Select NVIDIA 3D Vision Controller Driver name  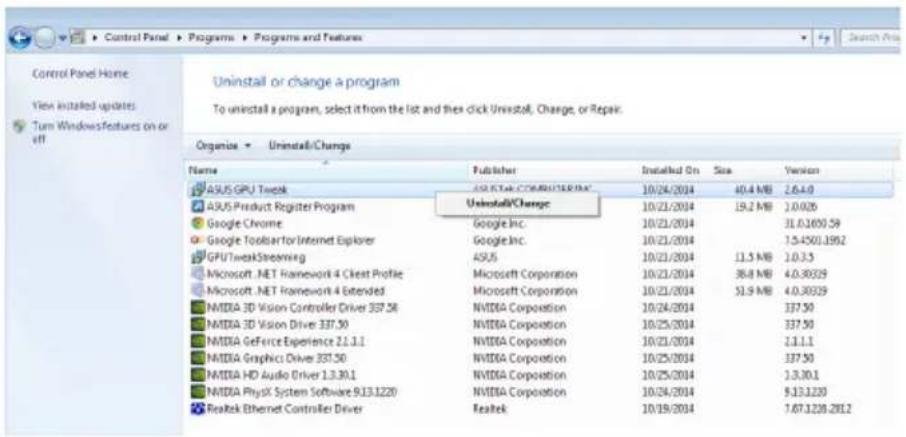click(303, 308)
